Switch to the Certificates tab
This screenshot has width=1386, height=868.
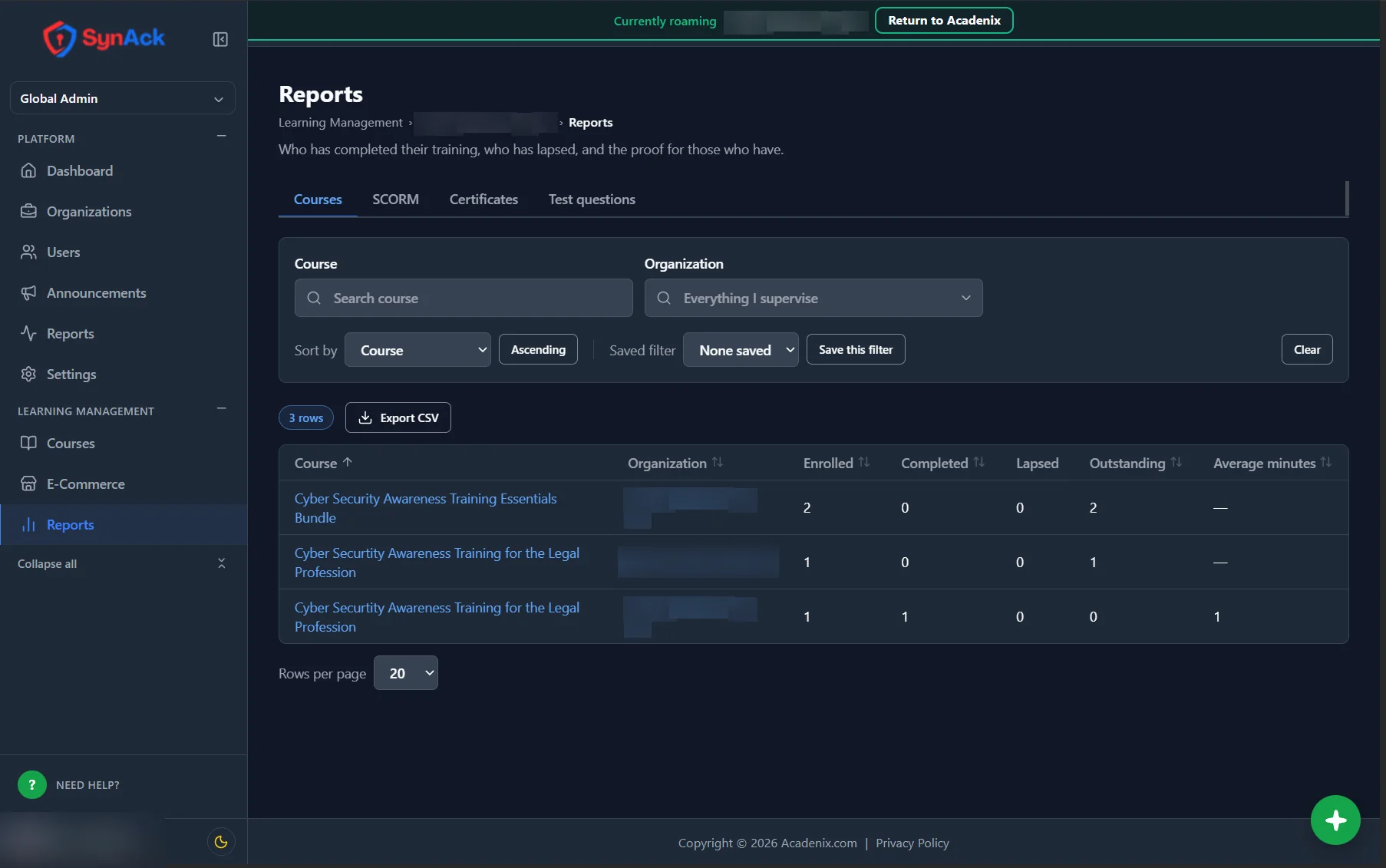click(x=483, y=199)
